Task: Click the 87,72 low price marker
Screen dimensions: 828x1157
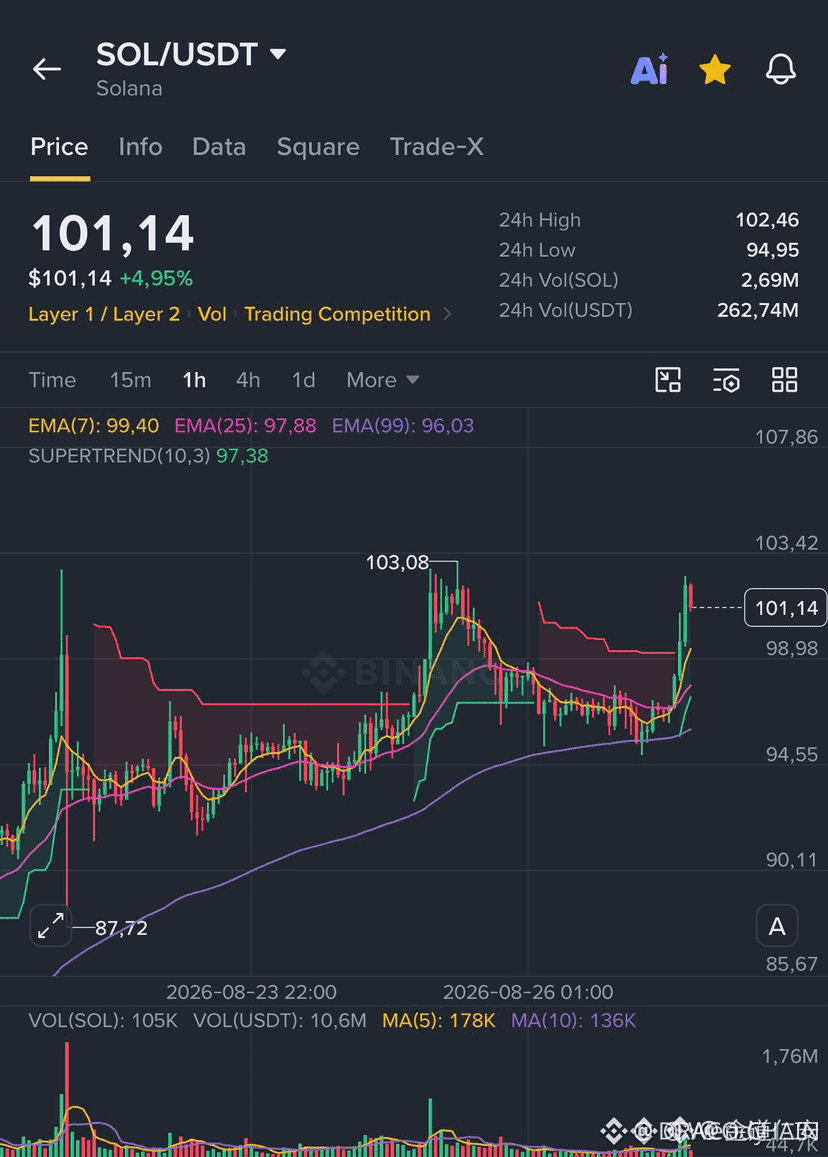Action: click(x=122, y=928)
